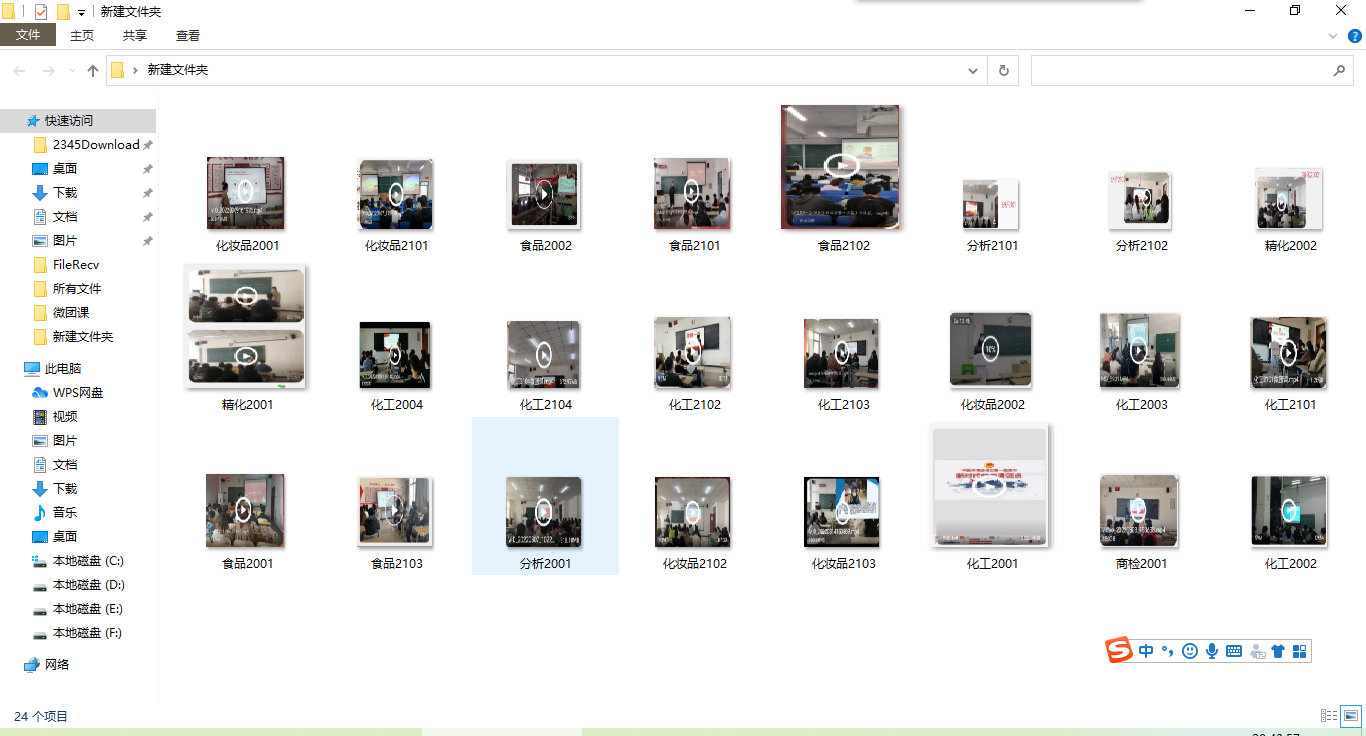Select the 化工2001 video thumbnail
Screen dimensions: 1366x736
[991, 486]
